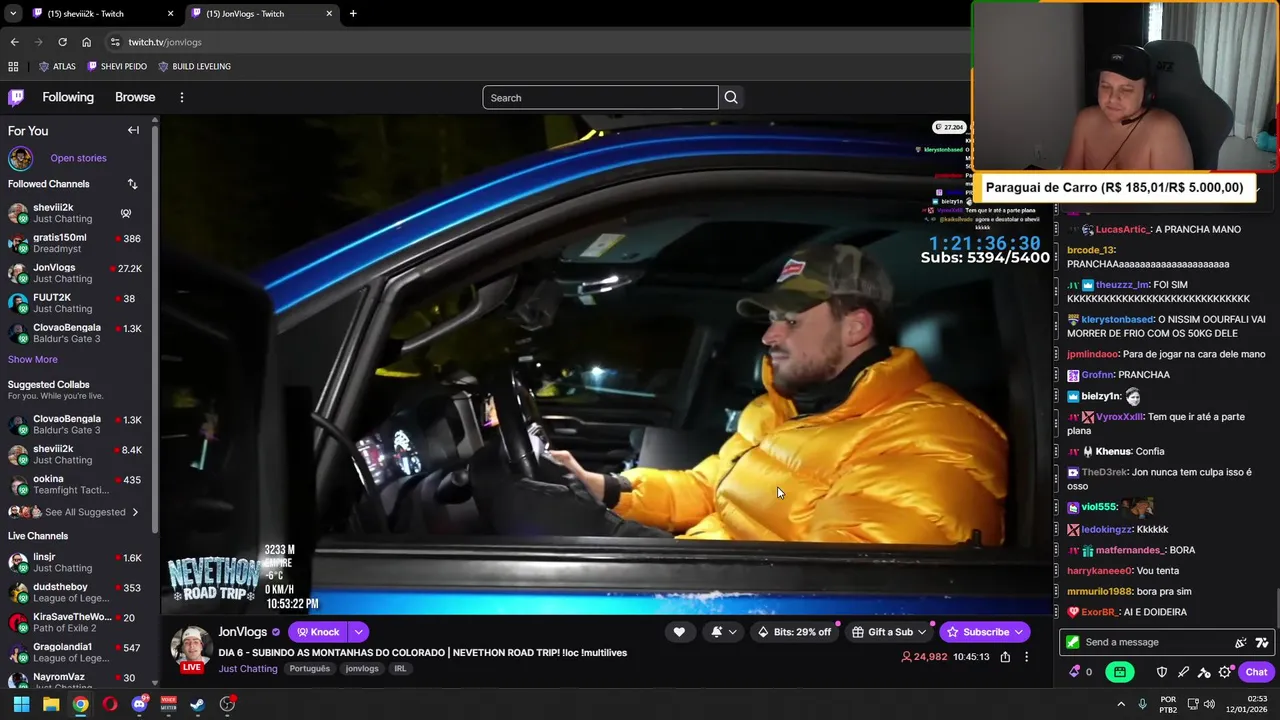The width and height of the screenshot is (1280, 720).
Task: Click the search magnifier button
Action: (731, 97)
